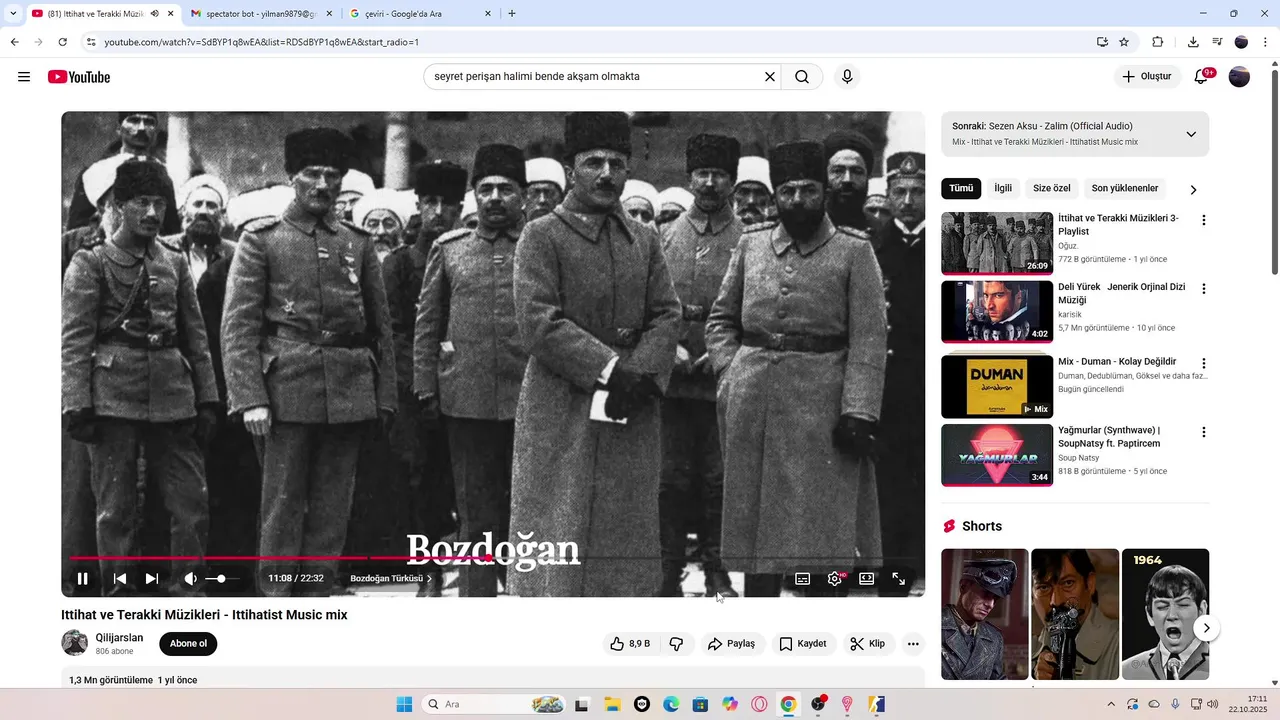Screen dimensions: 1280x720
Task: Go back in browser history
Action: [14, 42]
